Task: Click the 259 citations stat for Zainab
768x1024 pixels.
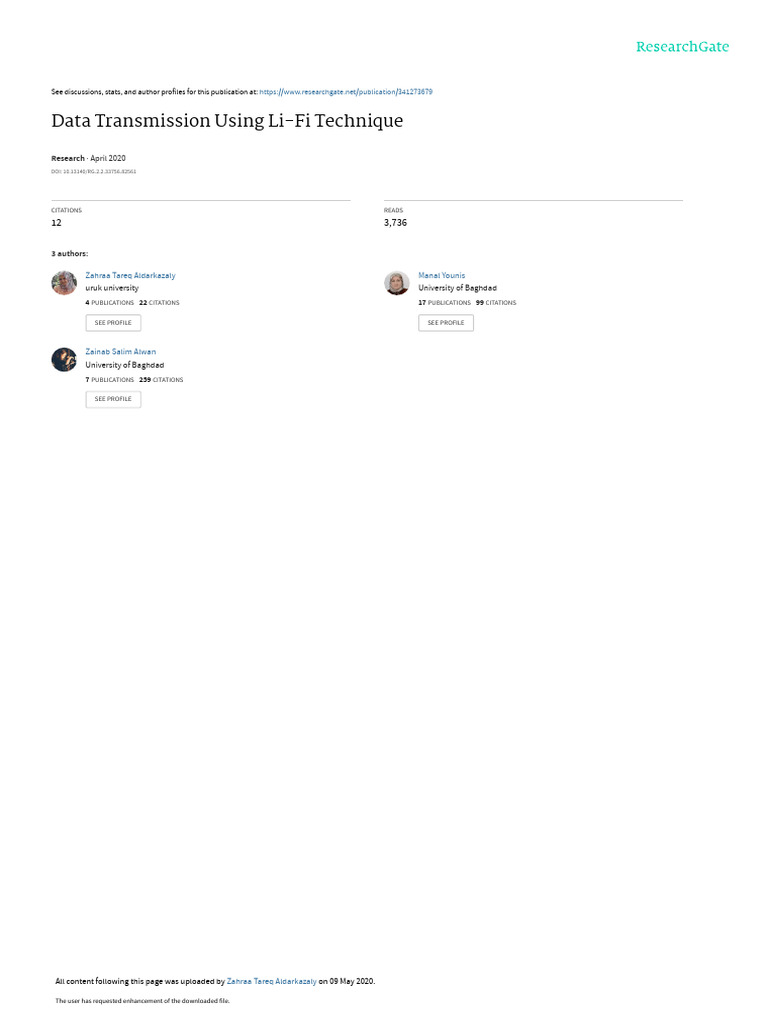Action: pos(161,379)
